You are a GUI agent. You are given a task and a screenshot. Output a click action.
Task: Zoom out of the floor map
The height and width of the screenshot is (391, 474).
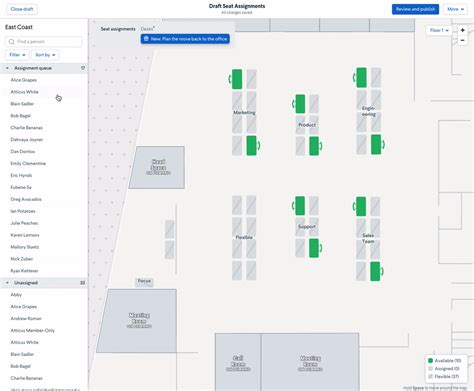pyautogui.click(x=462, y=40)
